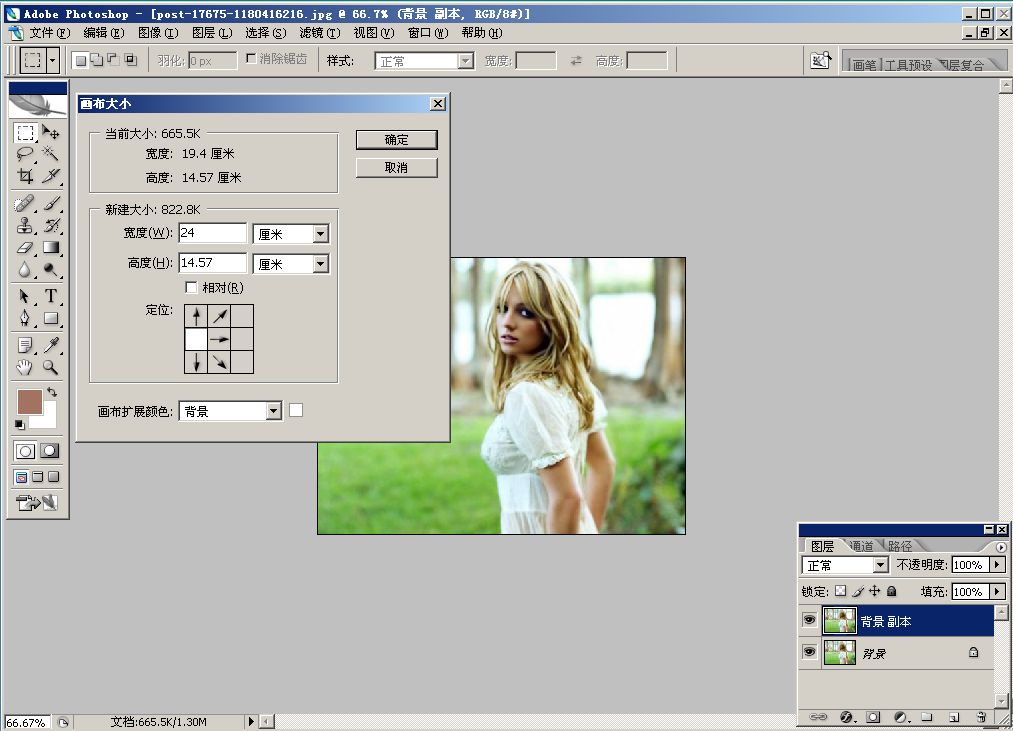The image size is (1013, 731).
Task: Activate the Zoom tool in toolbox
Action: [x=51, y=367]
